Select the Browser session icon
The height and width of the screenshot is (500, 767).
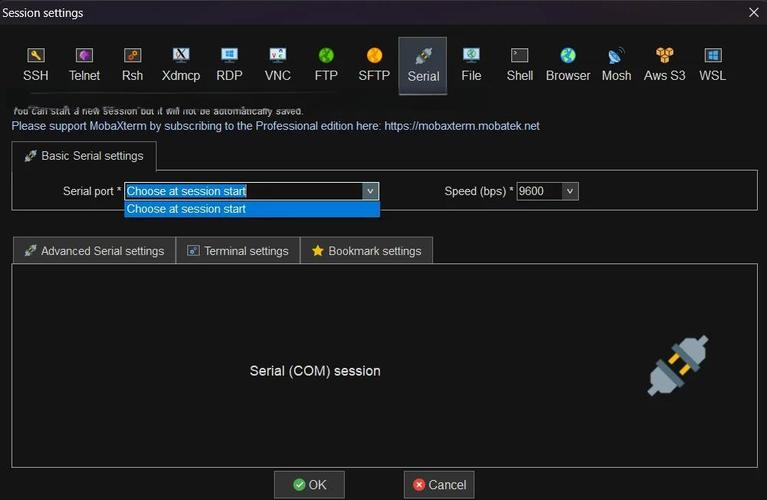(568, 65)
